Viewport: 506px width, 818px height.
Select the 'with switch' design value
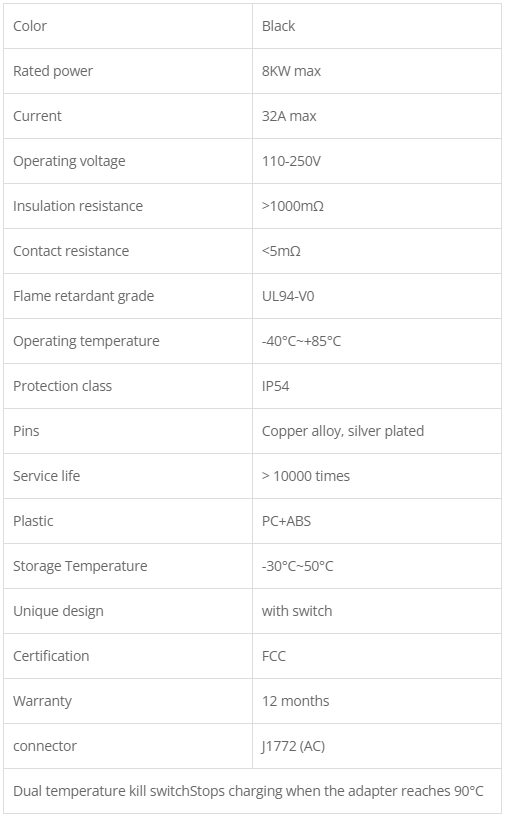tap(297, 611)
